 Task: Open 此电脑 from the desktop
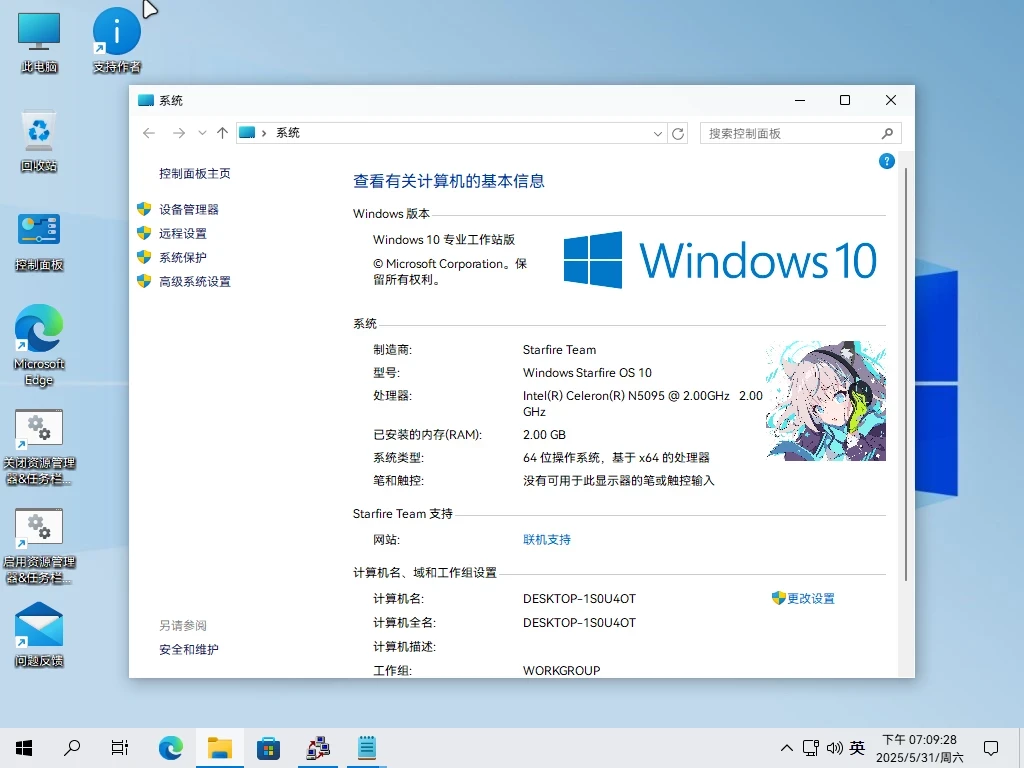click(37, 33)
